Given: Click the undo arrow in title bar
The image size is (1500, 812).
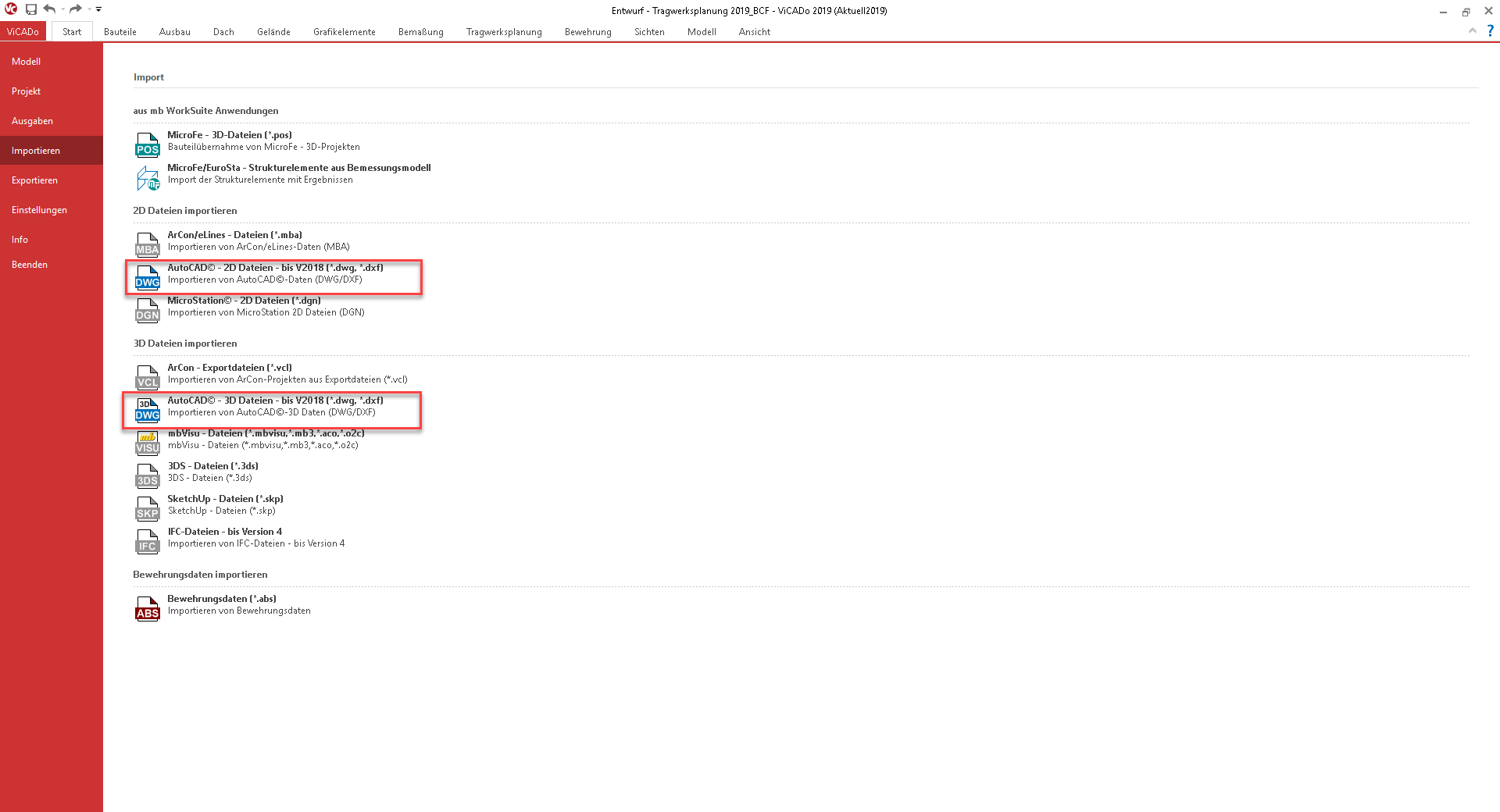Looking at the screenshot, I should 49,9.
